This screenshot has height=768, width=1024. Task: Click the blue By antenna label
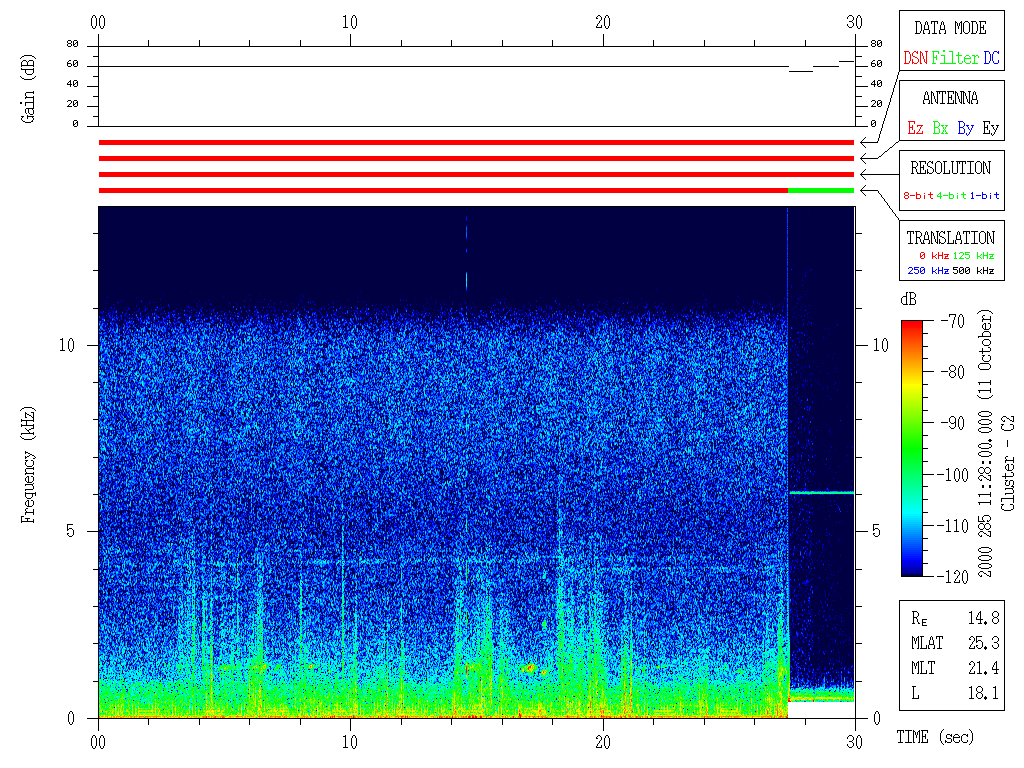pyautogui.click(x=965, y=129)
